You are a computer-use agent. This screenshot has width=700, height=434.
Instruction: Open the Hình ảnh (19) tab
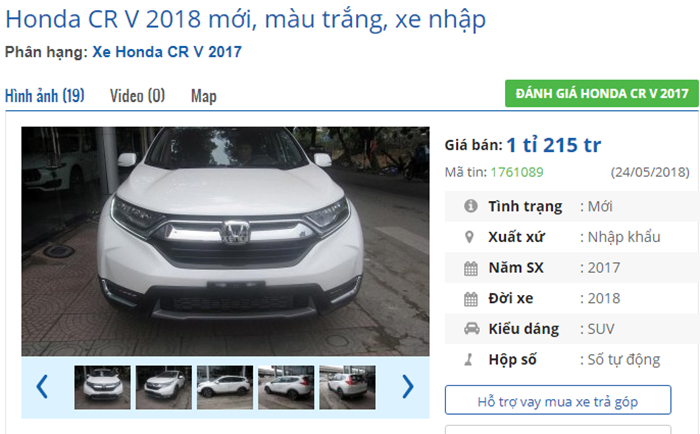coord(45,96)
